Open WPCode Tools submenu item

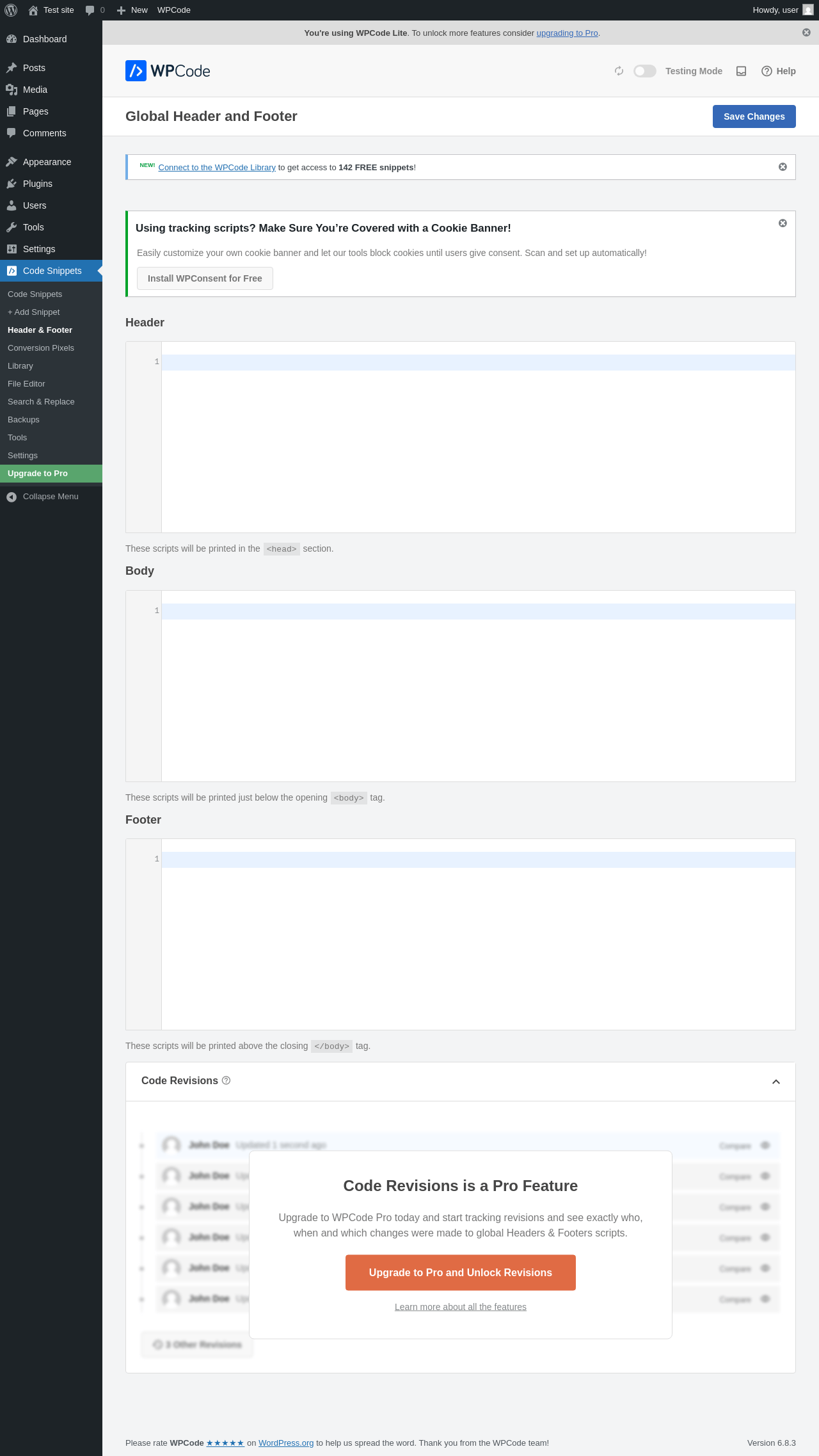pyautogui.click(x=51, y=438)
